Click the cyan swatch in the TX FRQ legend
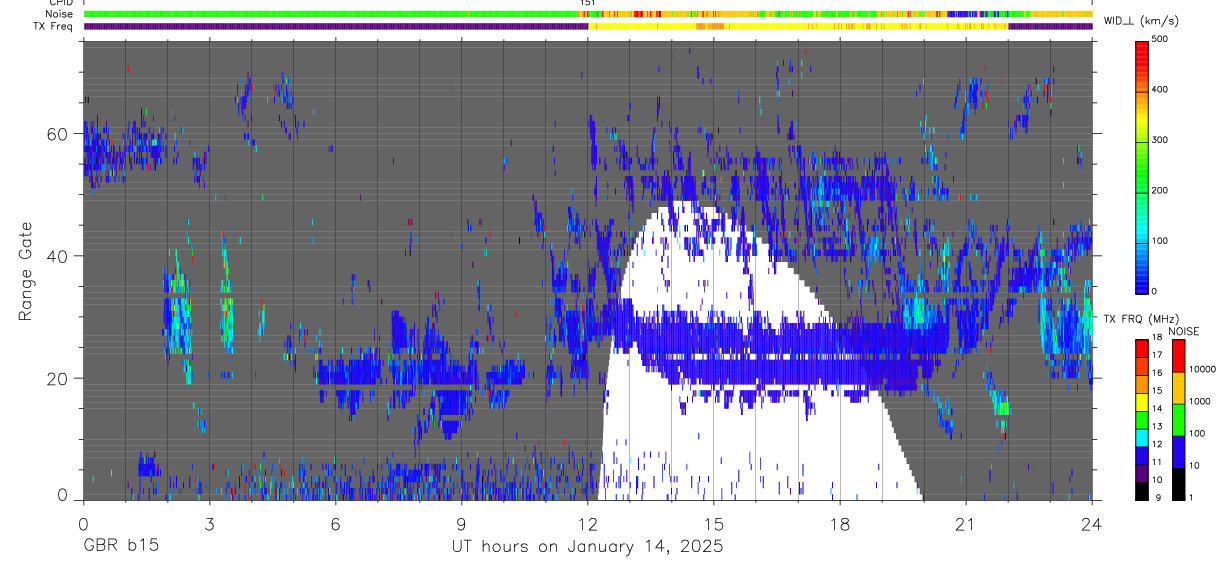This screenshot has height=567, width=1228. pyautogui.click(x=1141, y=437)
